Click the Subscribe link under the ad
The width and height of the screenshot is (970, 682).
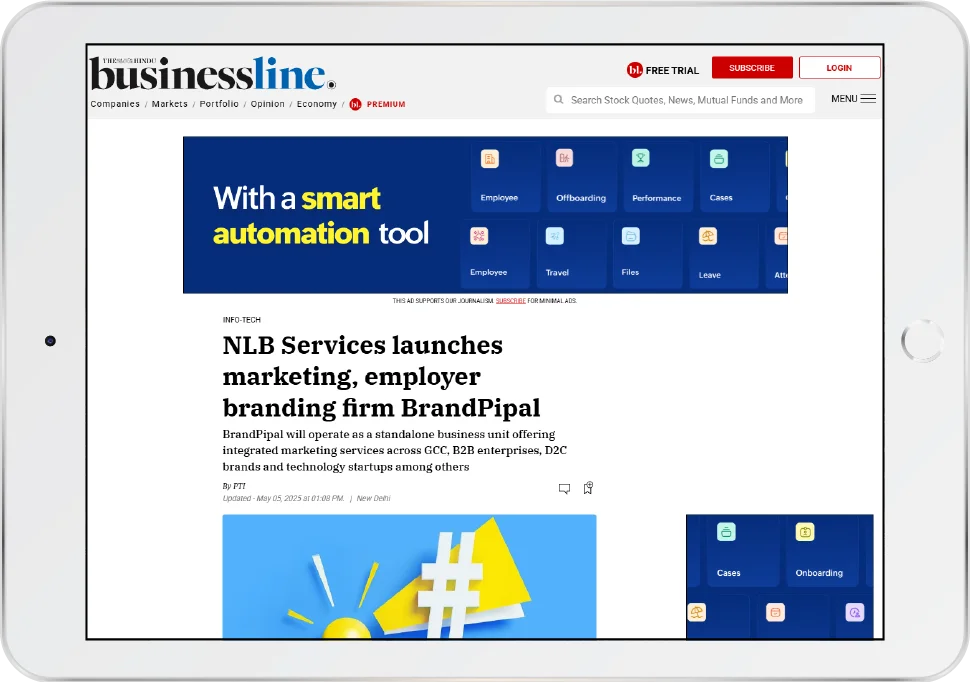pyautogui.click(x=510, y=301)
